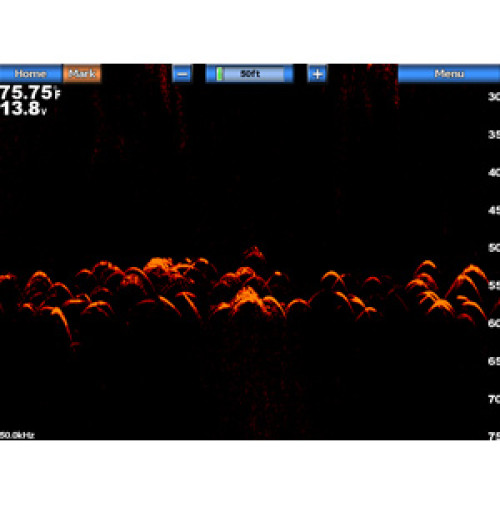
Task: Open the Menu on the top right
Action: [x=449, y=73]
